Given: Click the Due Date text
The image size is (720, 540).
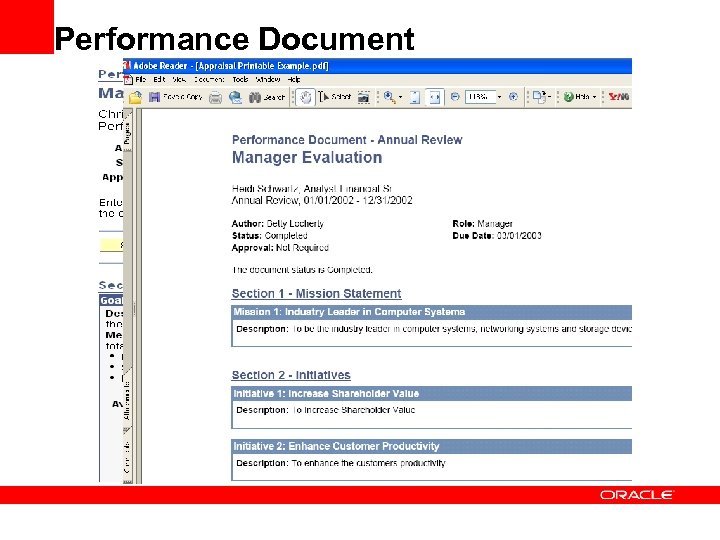Looking at the screenshot, I should coord(497,236).
